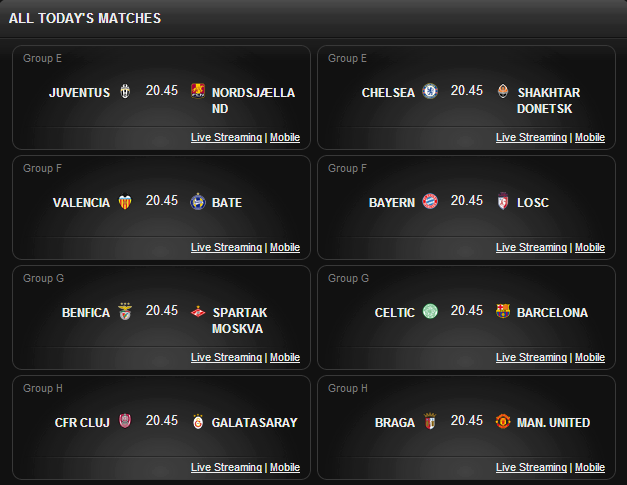The image size is (627, 485).
Task: Open Live Streaming for Celtic vs Barcelona
Action: coord(531,358)
